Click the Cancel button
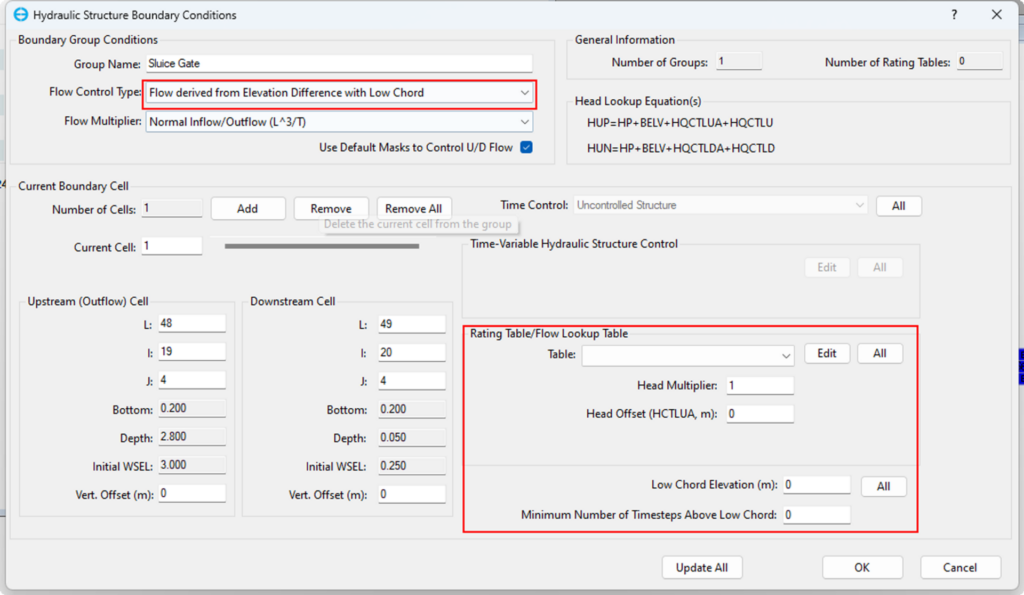The width and height of the screenshot is (1024, 595). coord(960,567)
